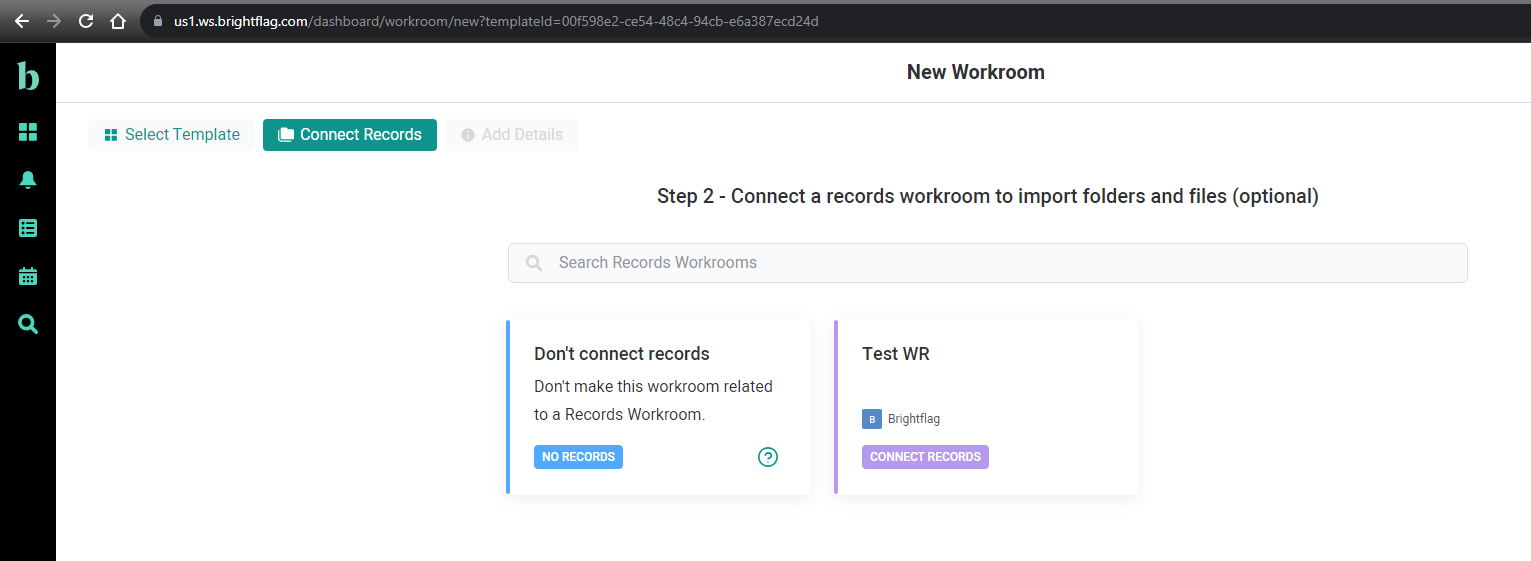
Task: Select the Connect Records step tab
Action: tap(350, 135)
